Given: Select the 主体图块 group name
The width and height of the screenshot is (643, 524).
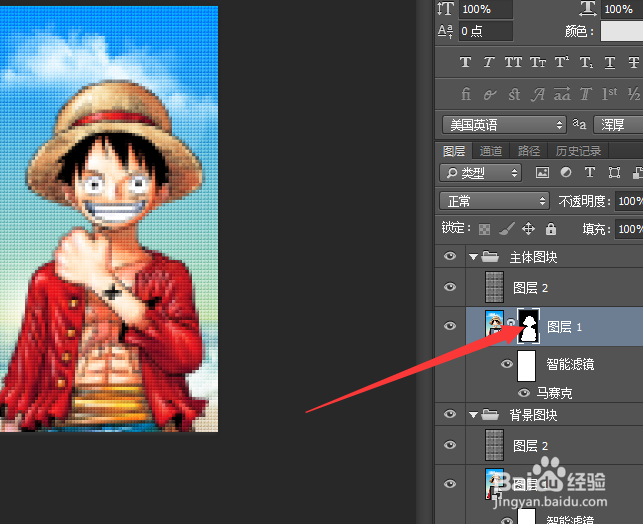Looking at the screenshot, I should pos(534,257).
